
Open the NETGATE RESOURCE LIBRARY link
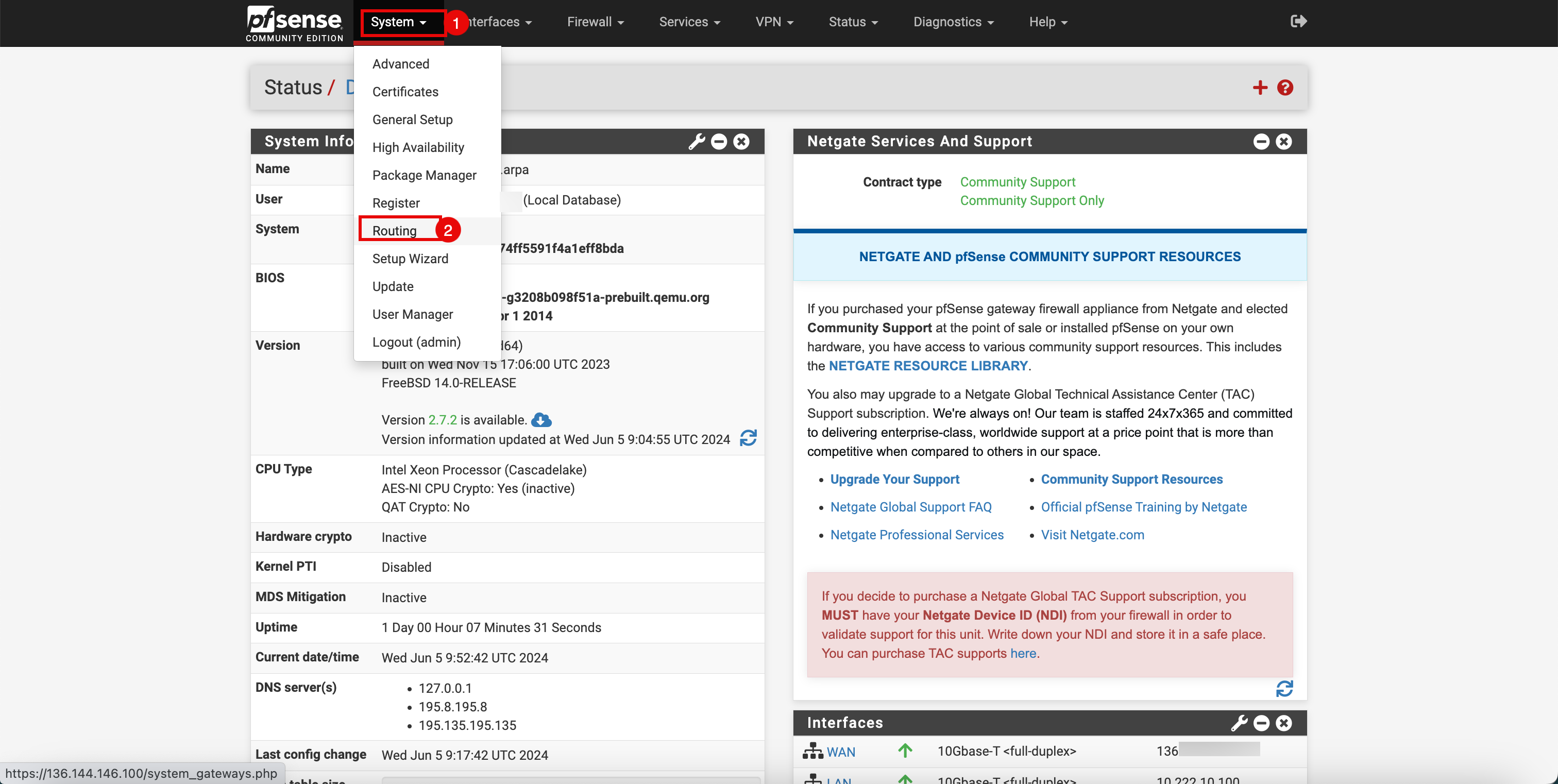tap(928, 366)
